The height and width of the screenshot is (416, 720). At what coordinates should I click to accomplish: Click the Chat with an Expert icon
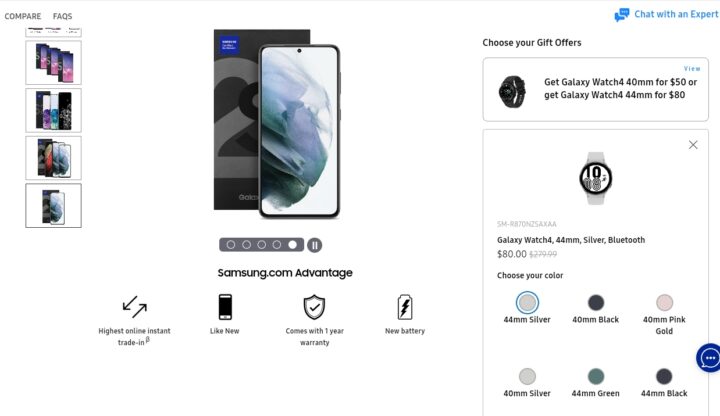point(622,15)
